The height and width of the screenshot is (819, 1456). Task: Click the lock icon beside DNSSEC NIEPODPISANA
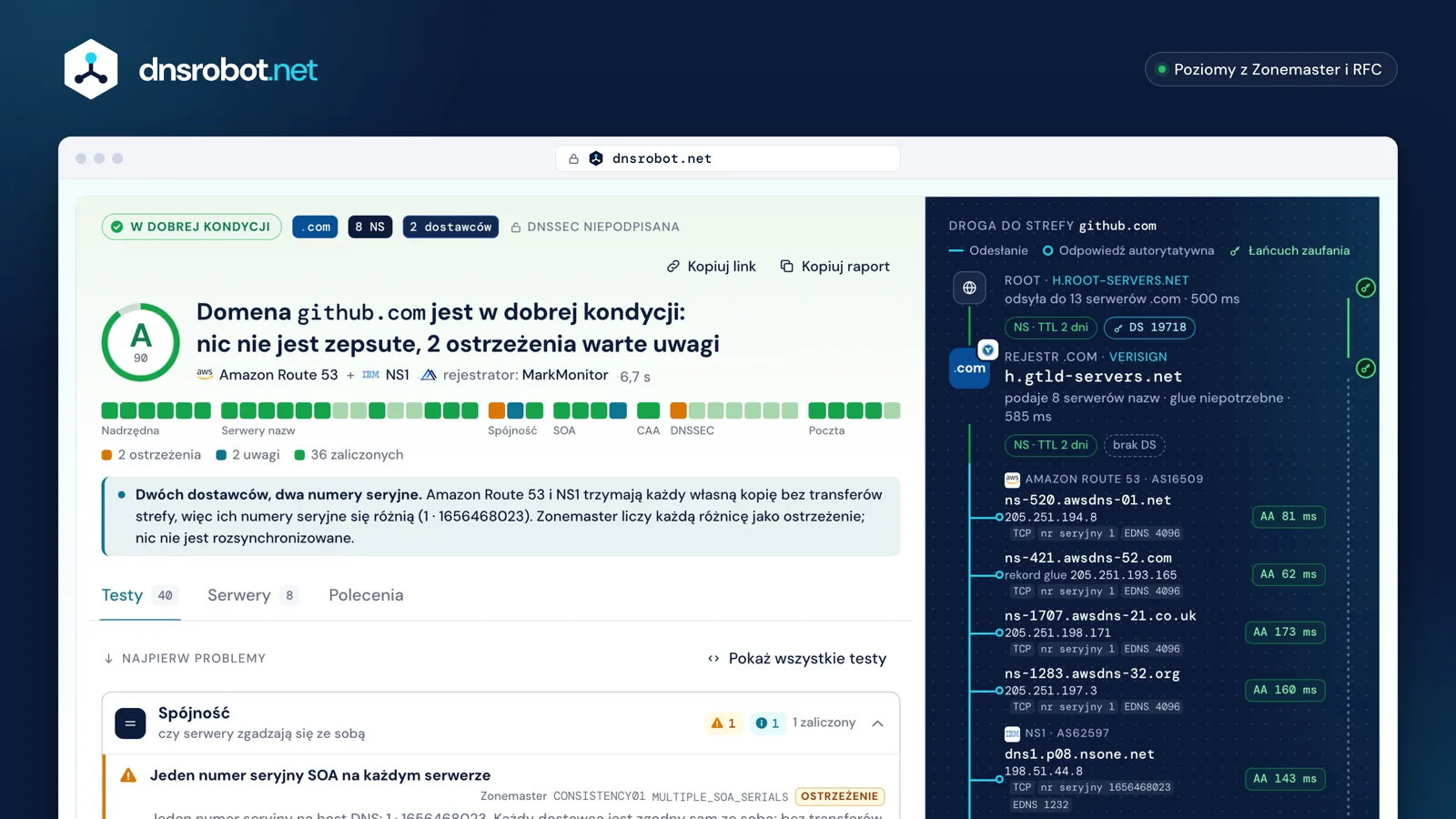(516, 227)
